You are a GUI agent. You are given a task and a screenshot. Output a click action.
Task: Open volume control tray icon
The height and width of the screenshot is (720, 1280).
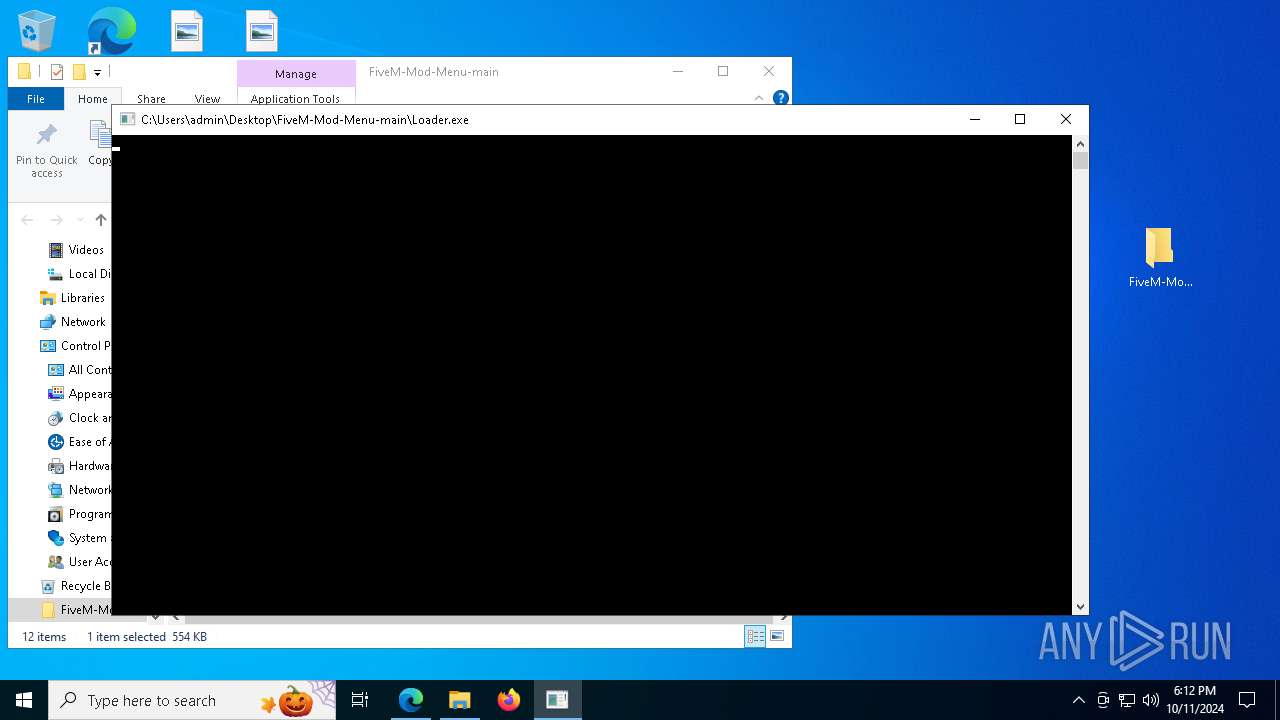1151,700
